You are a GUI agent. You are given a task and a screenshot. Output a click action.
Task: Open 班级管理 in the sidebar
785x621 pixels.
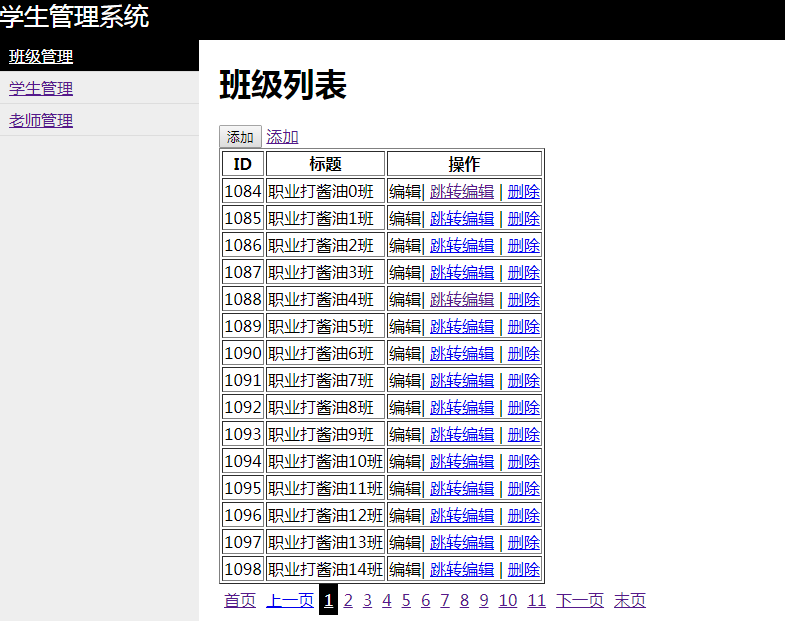coord(41,57)
